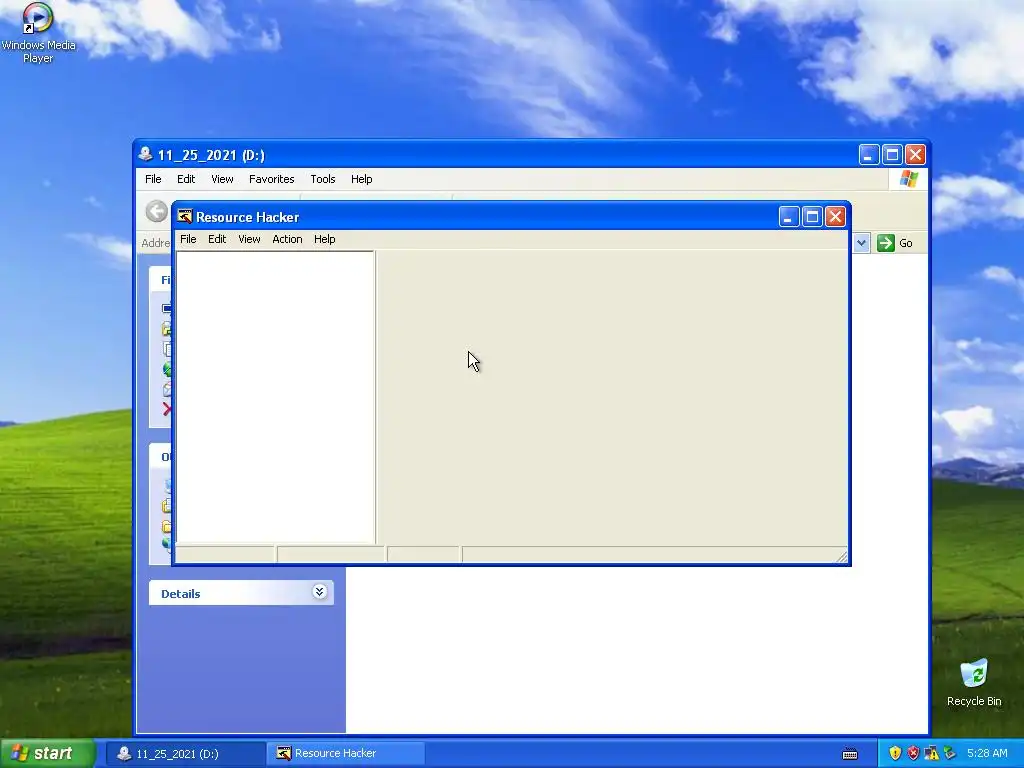Open the File menu in the D: Explorer window

point(153,179)
